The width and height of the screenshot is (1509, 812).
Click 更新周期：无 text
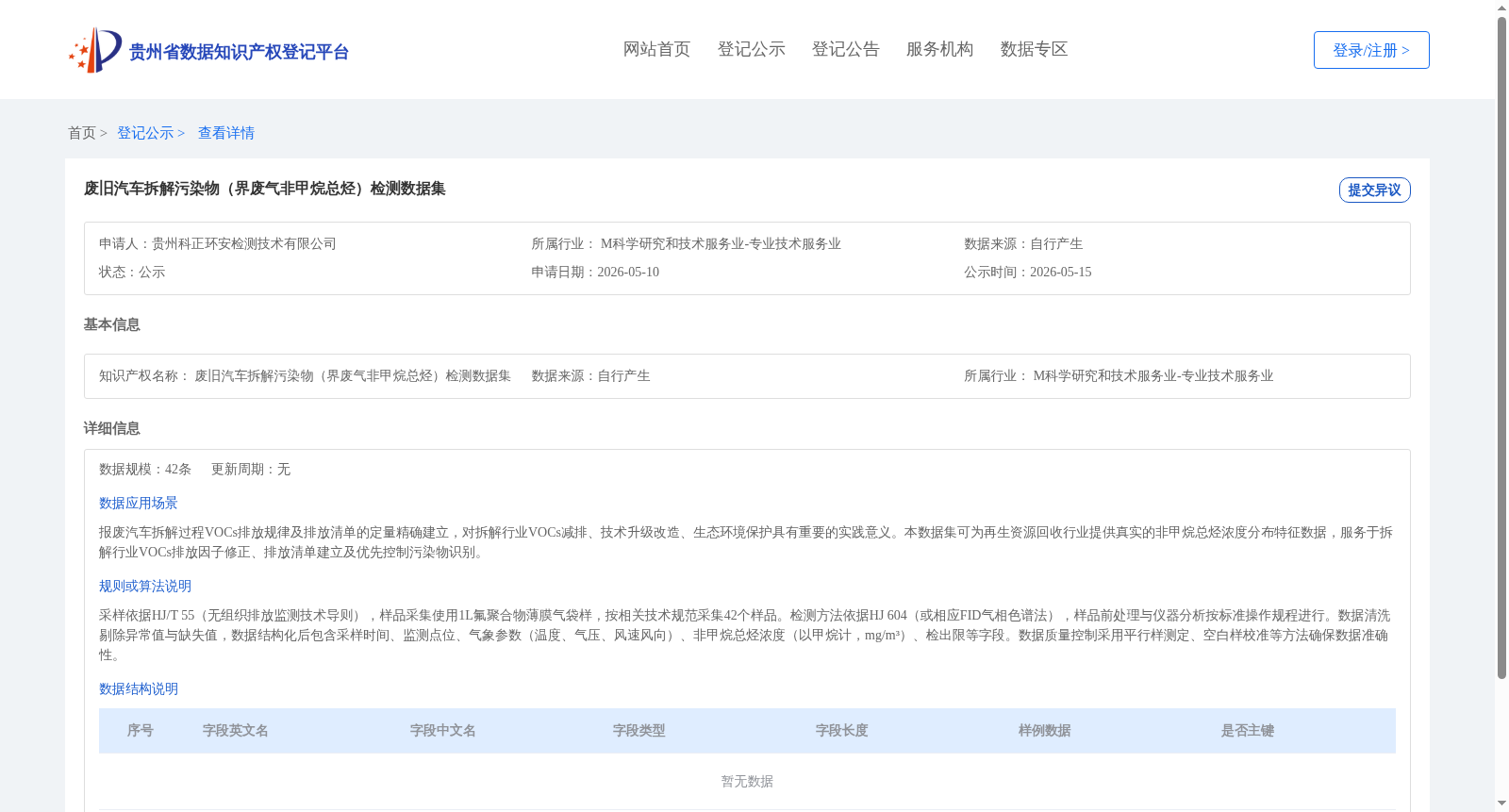point(251,469)
